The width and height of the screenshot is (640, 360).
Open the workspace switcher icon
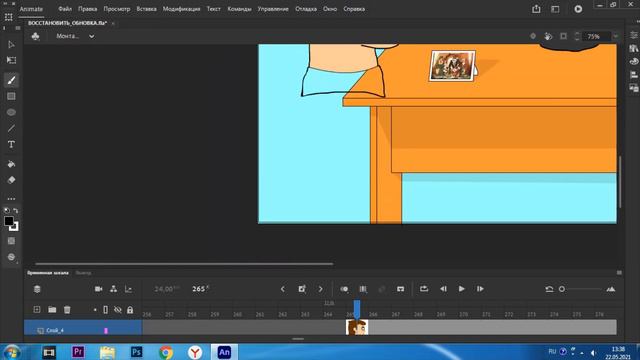tap(555, 9)
